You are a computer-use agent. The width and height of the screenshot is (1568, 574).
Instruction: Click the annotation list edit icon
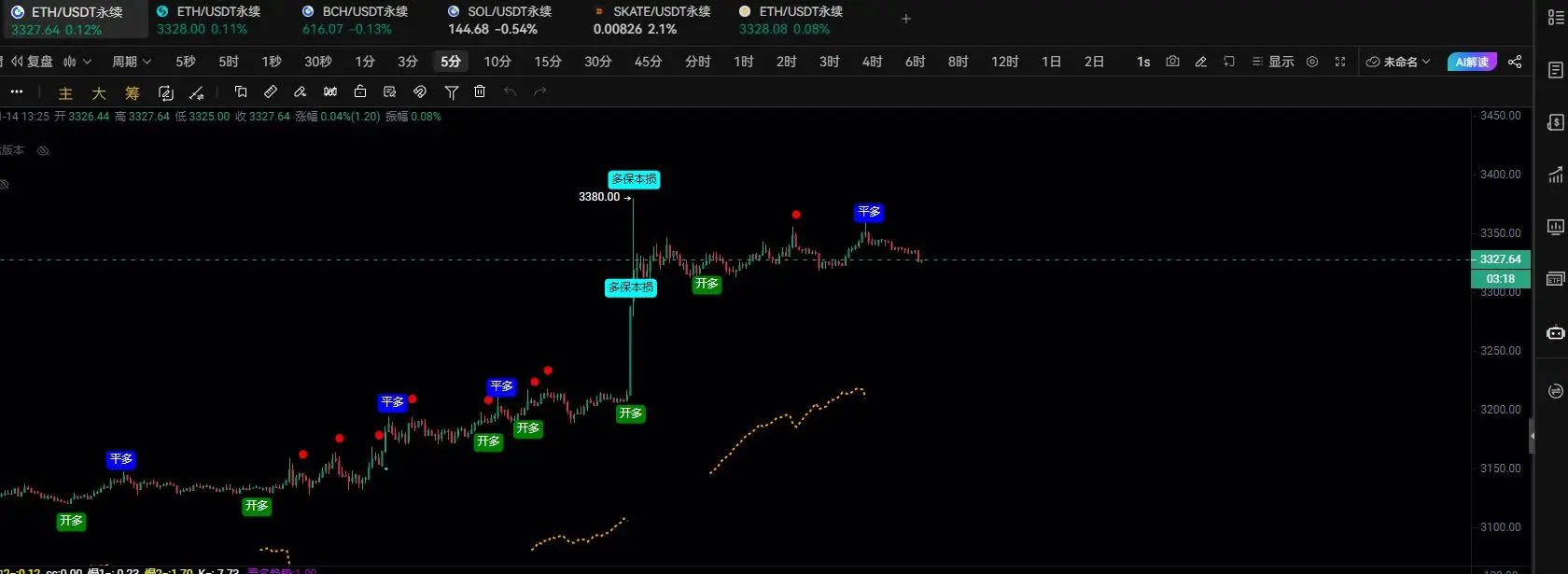(390, 91)
